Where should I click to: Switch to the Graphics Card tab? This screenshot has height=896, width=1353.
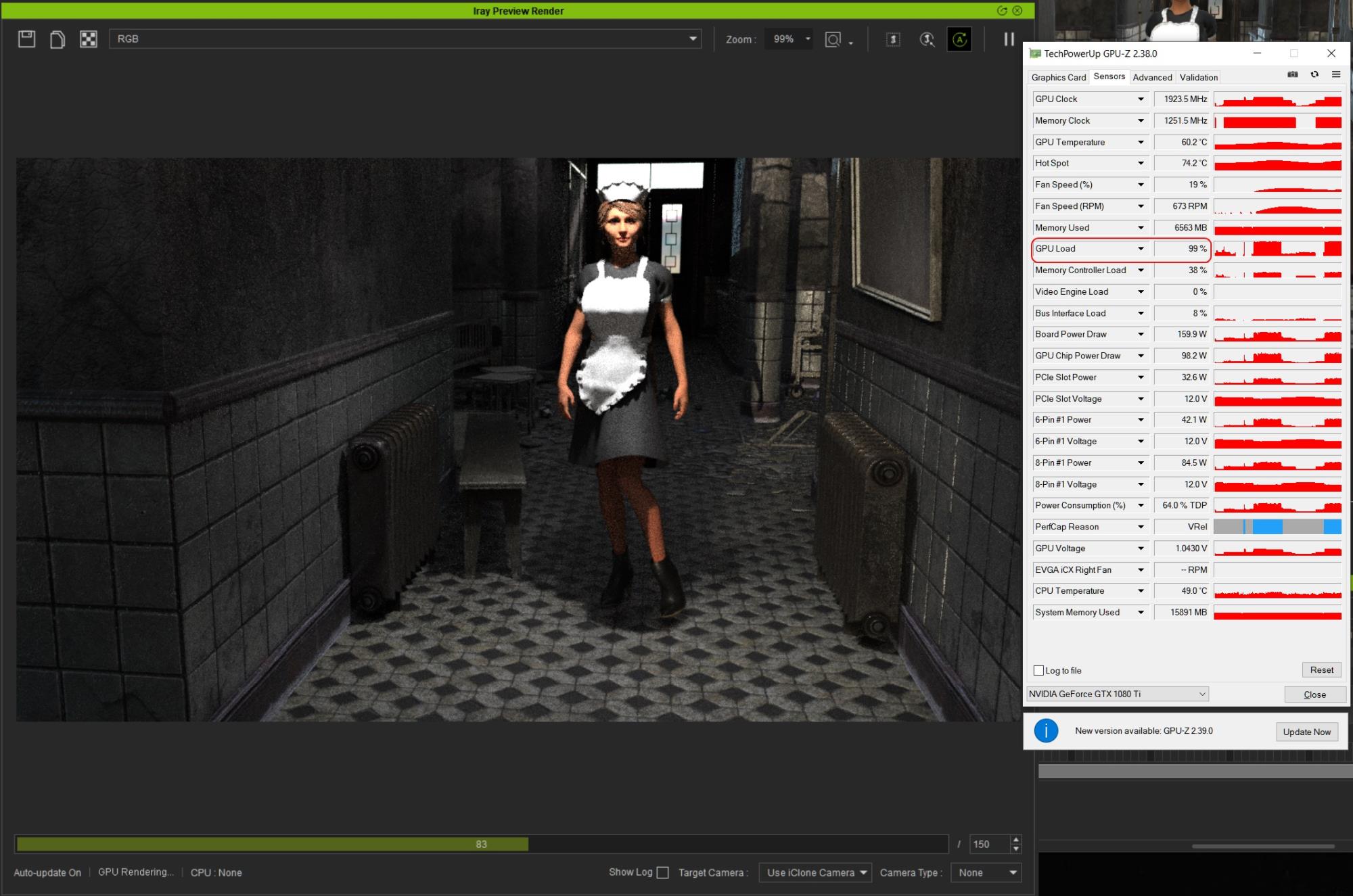[x=1058, y=77]
